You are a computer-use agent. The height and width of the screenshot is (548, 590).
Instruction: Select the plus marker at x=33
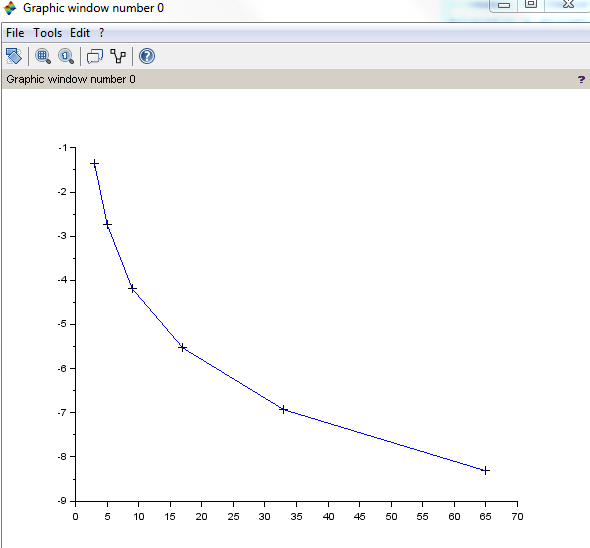284,409
